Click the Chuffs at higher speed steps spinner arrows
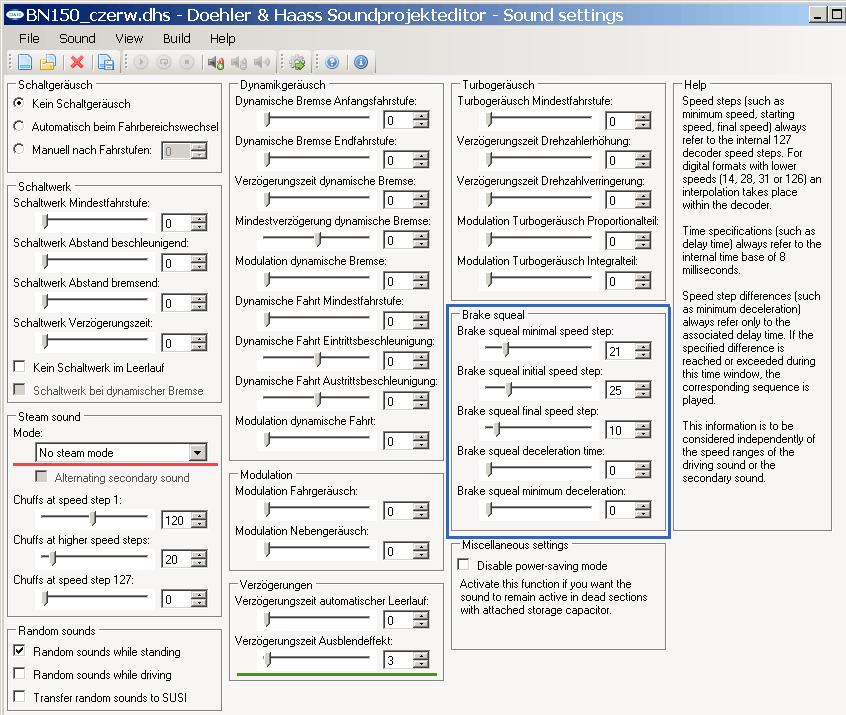The width and height of the screenshot is (846, 715). point(199,560)
